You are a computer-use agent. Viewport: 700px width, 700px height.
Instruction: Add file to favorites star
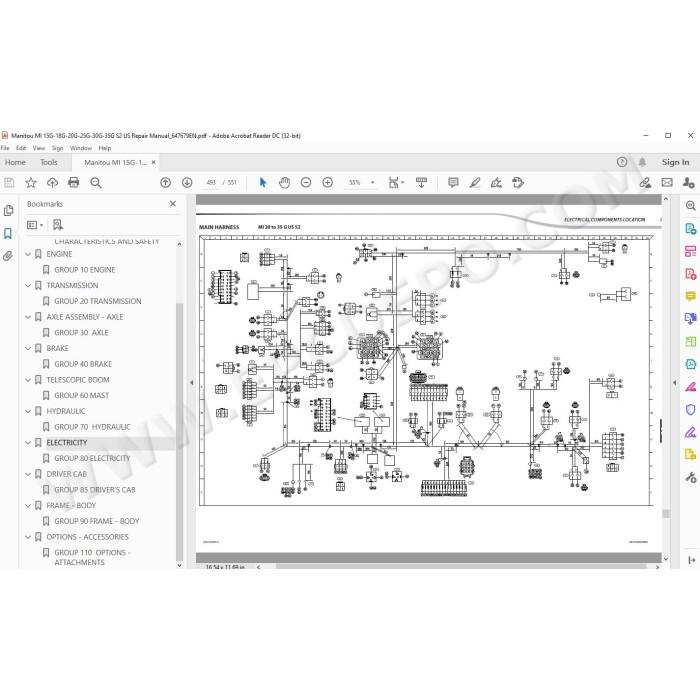point(31,183)
